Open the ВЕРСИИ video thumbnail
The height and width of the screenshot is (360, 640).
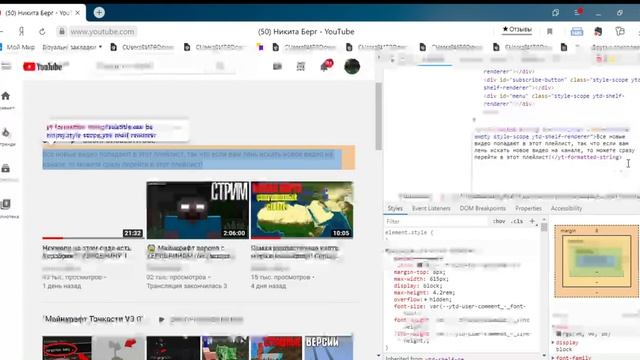click(x=329, y=348)
